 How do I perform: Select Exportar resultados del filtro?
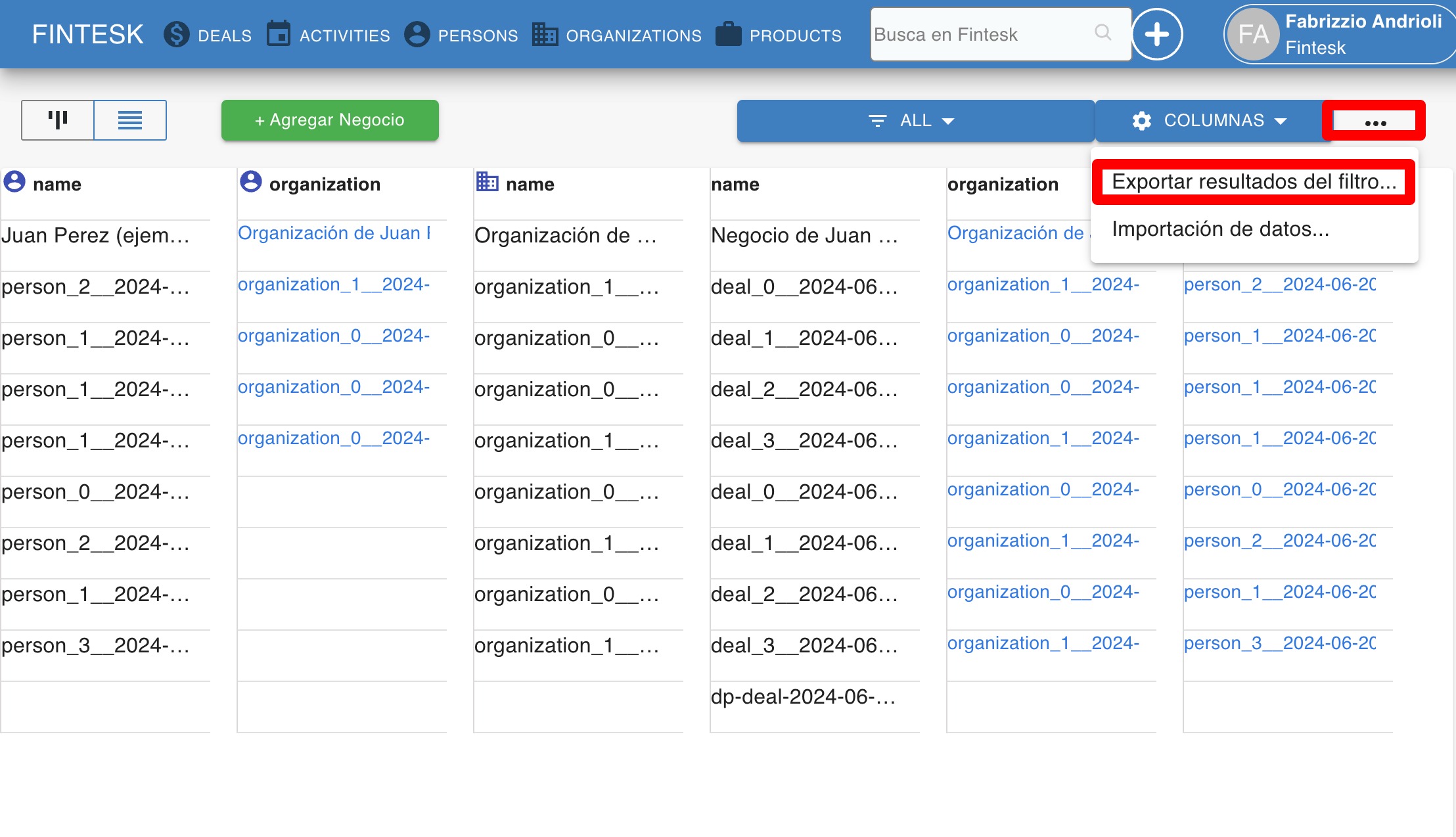click(x=1253, y=182)
